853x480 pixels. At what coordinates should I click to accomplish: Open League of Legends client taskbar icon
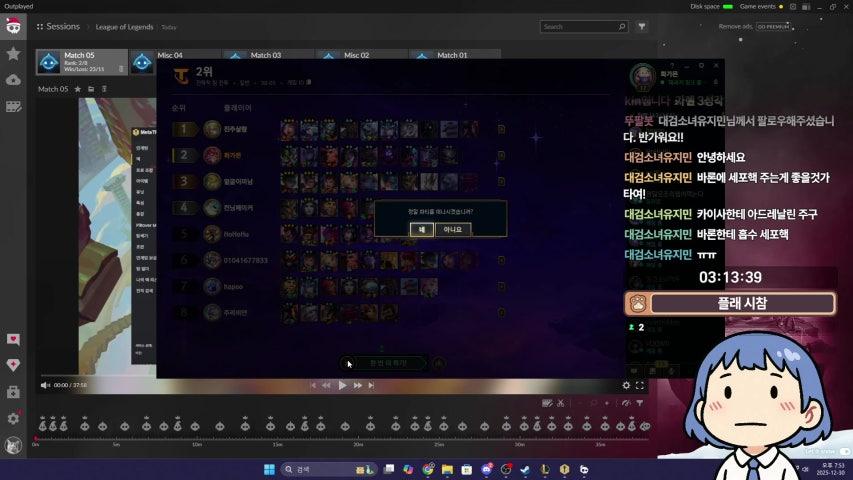[545, 469]
